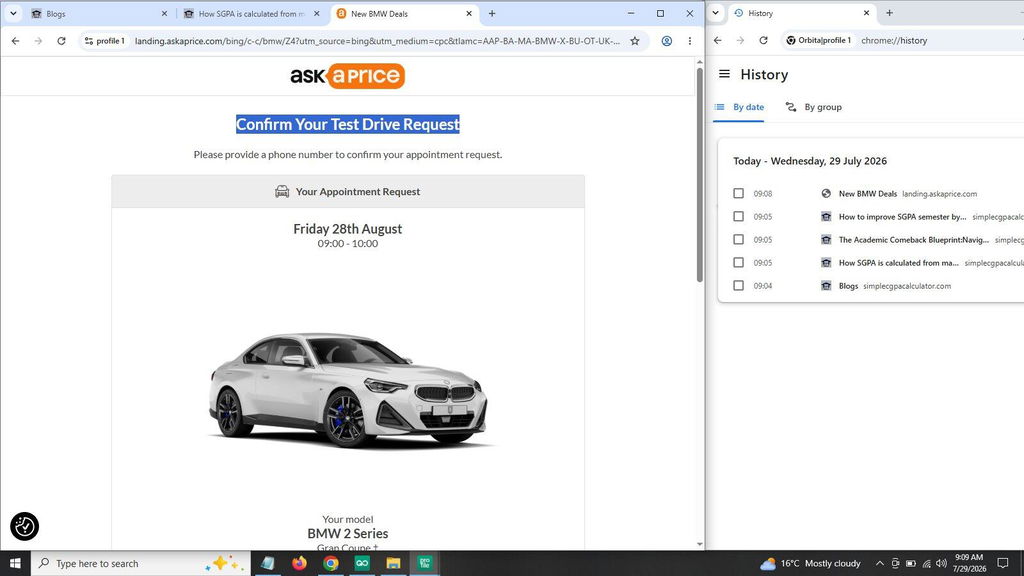The height and width of the screenshot is (576, 1024).
Task: Open Windows Start menu
Action: coord(15,563)
